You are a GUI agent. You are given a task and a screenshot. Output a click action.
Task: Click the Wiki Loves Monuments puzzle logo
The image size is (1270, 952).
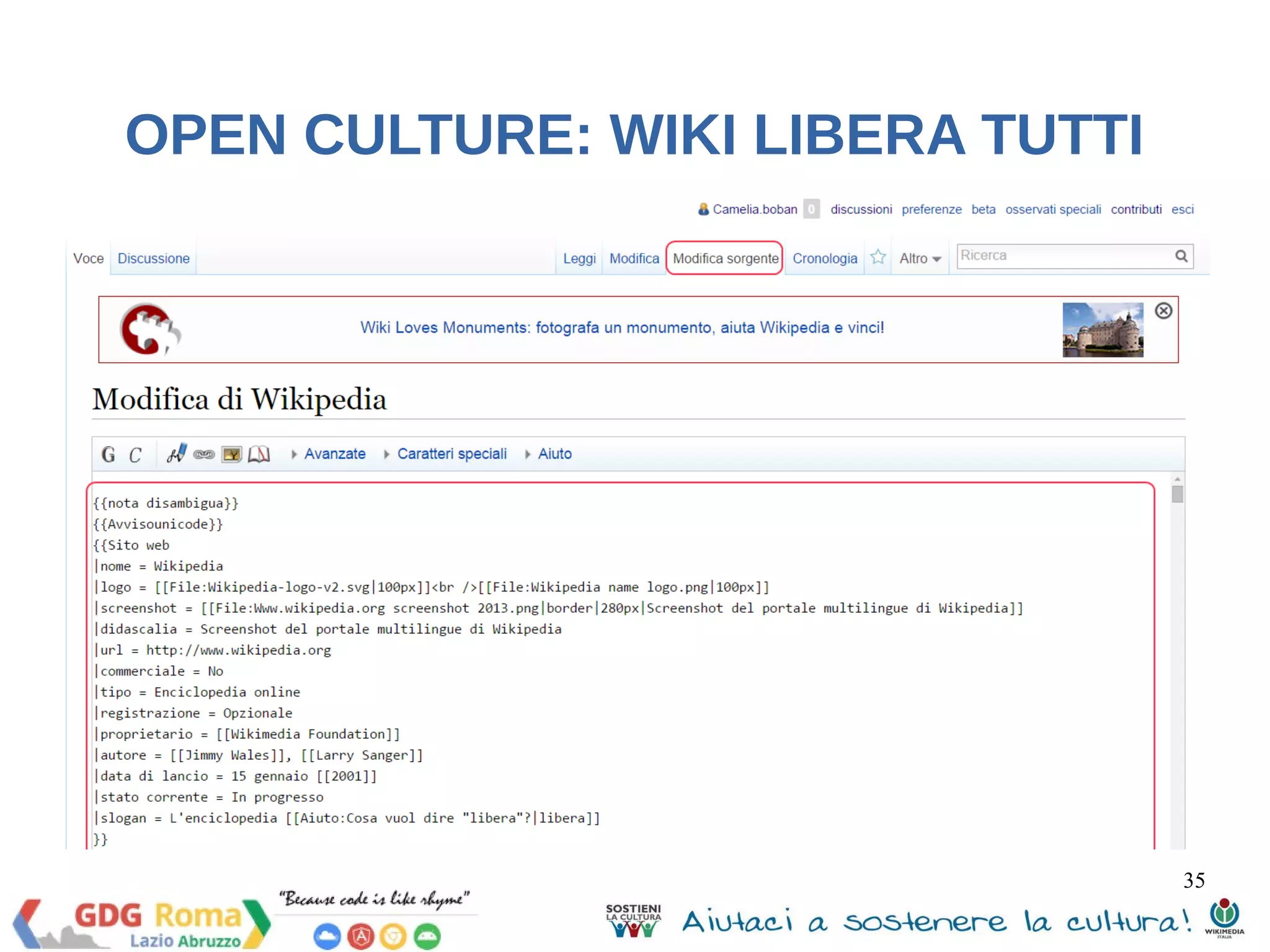point(150,329)
